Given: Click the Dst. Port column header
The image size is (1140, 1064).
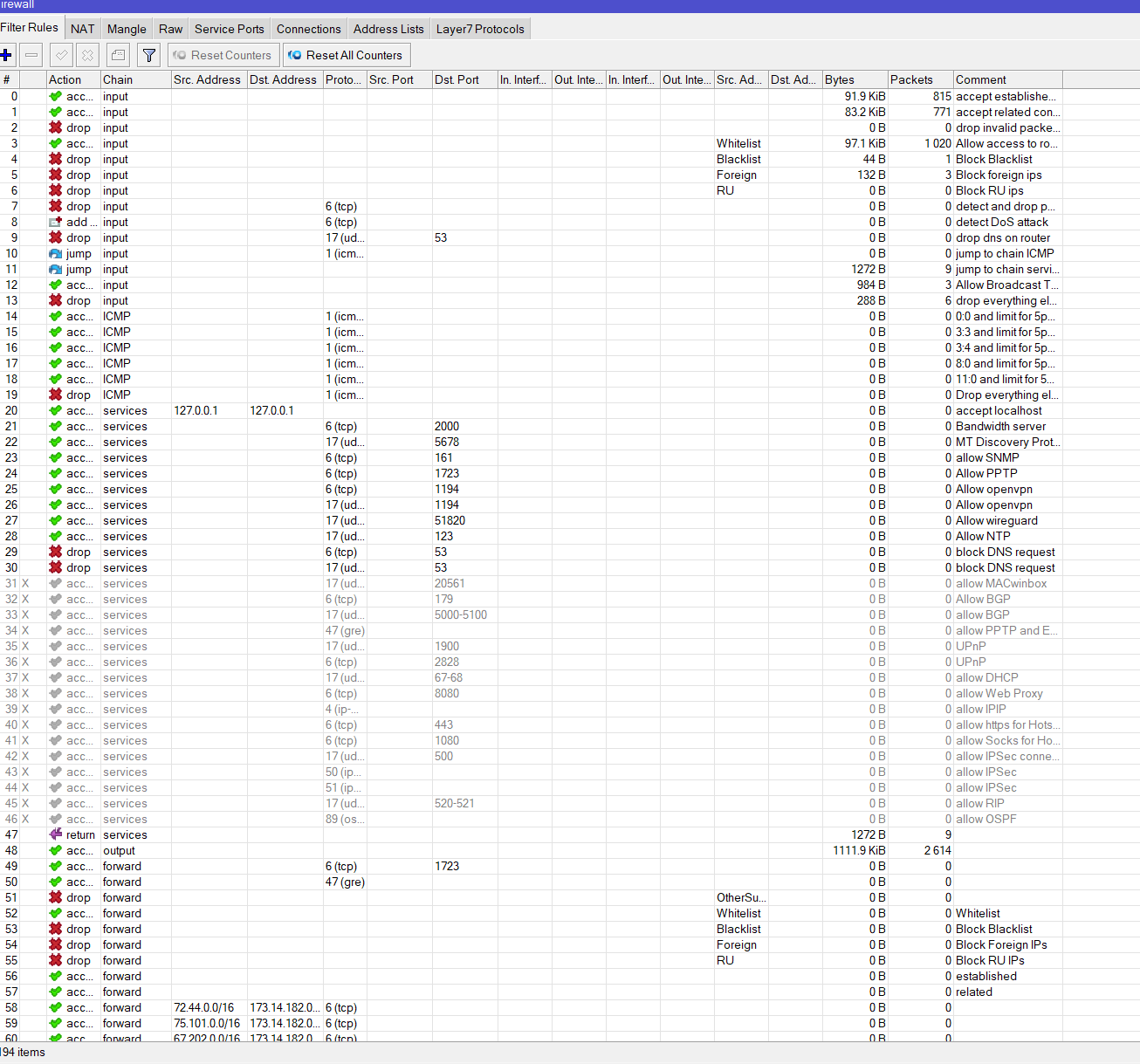Looking at the screenshot, I should click(464, 79).
